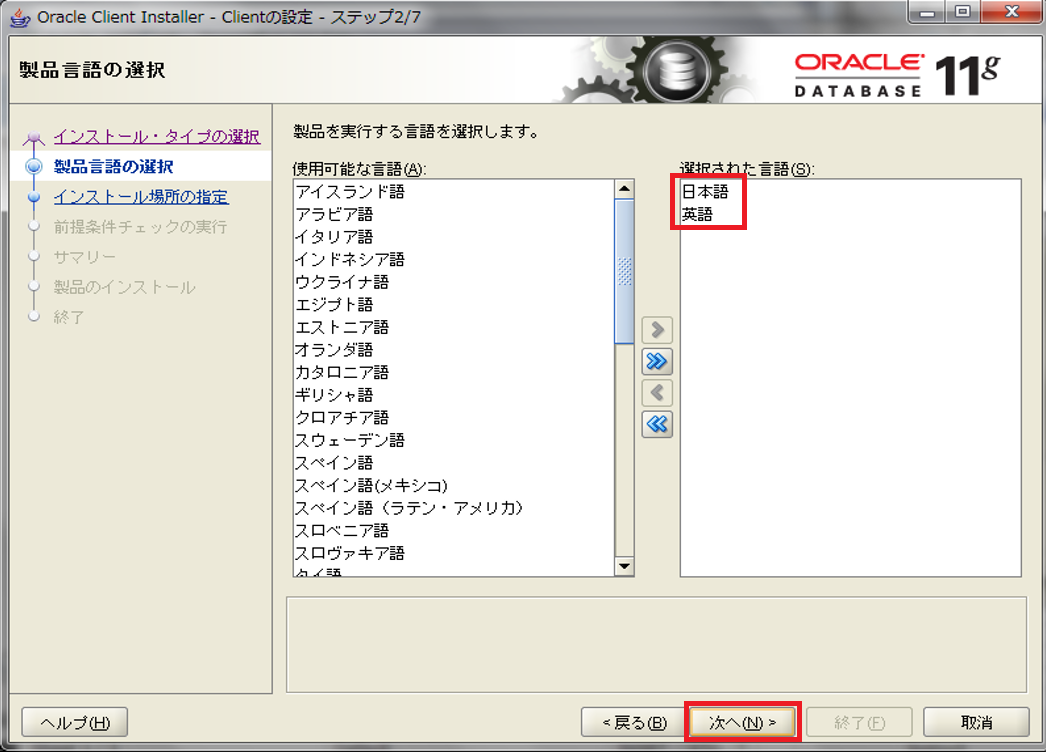The image size is (1046, 752).
Task: Remove all languages with double left arrow
Action: pyautogui.click(x=657, y=424)
